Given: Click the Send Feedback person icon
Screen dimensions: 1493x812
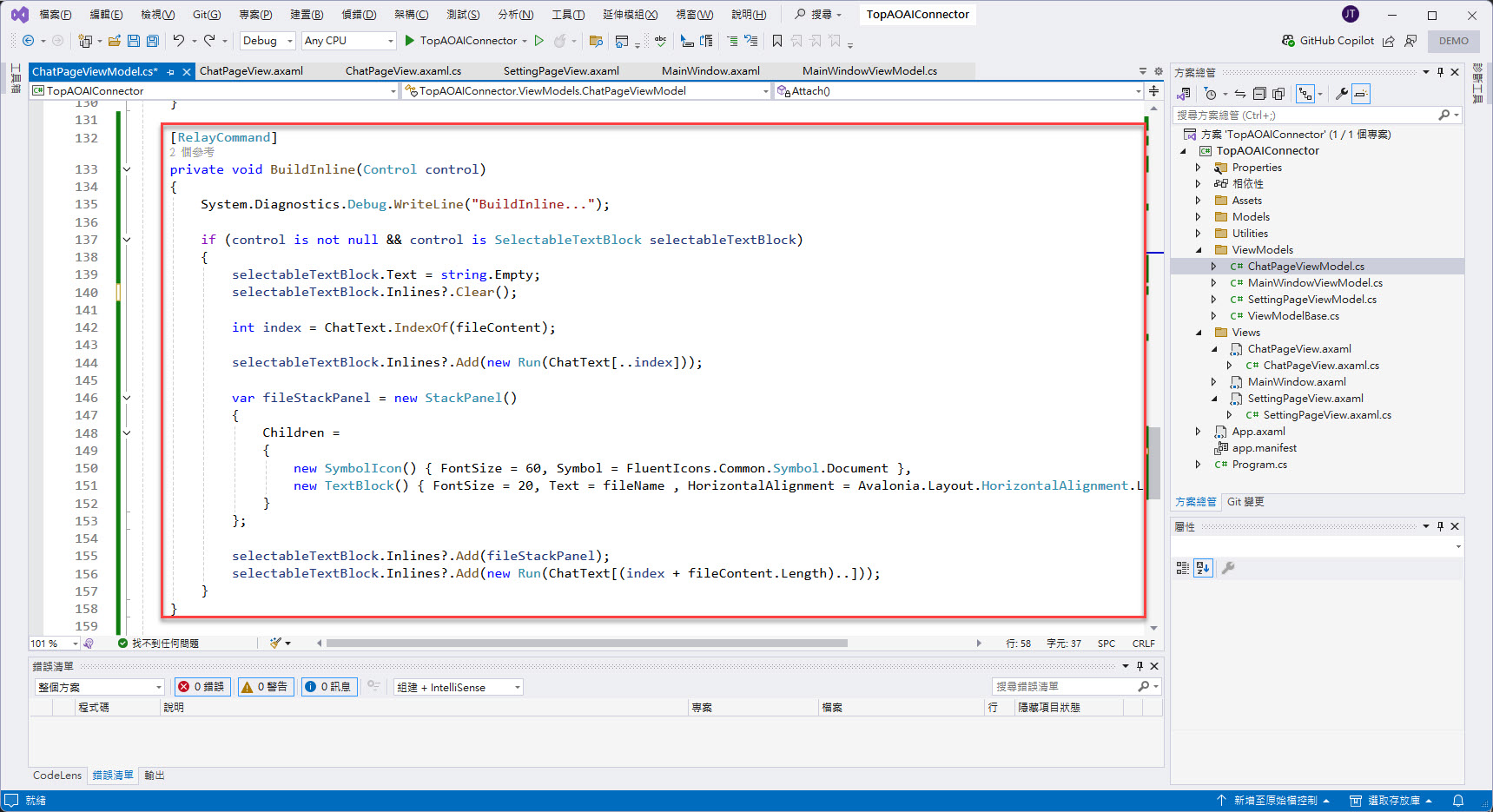Looking at the screenshot, I should [1410, 41].
